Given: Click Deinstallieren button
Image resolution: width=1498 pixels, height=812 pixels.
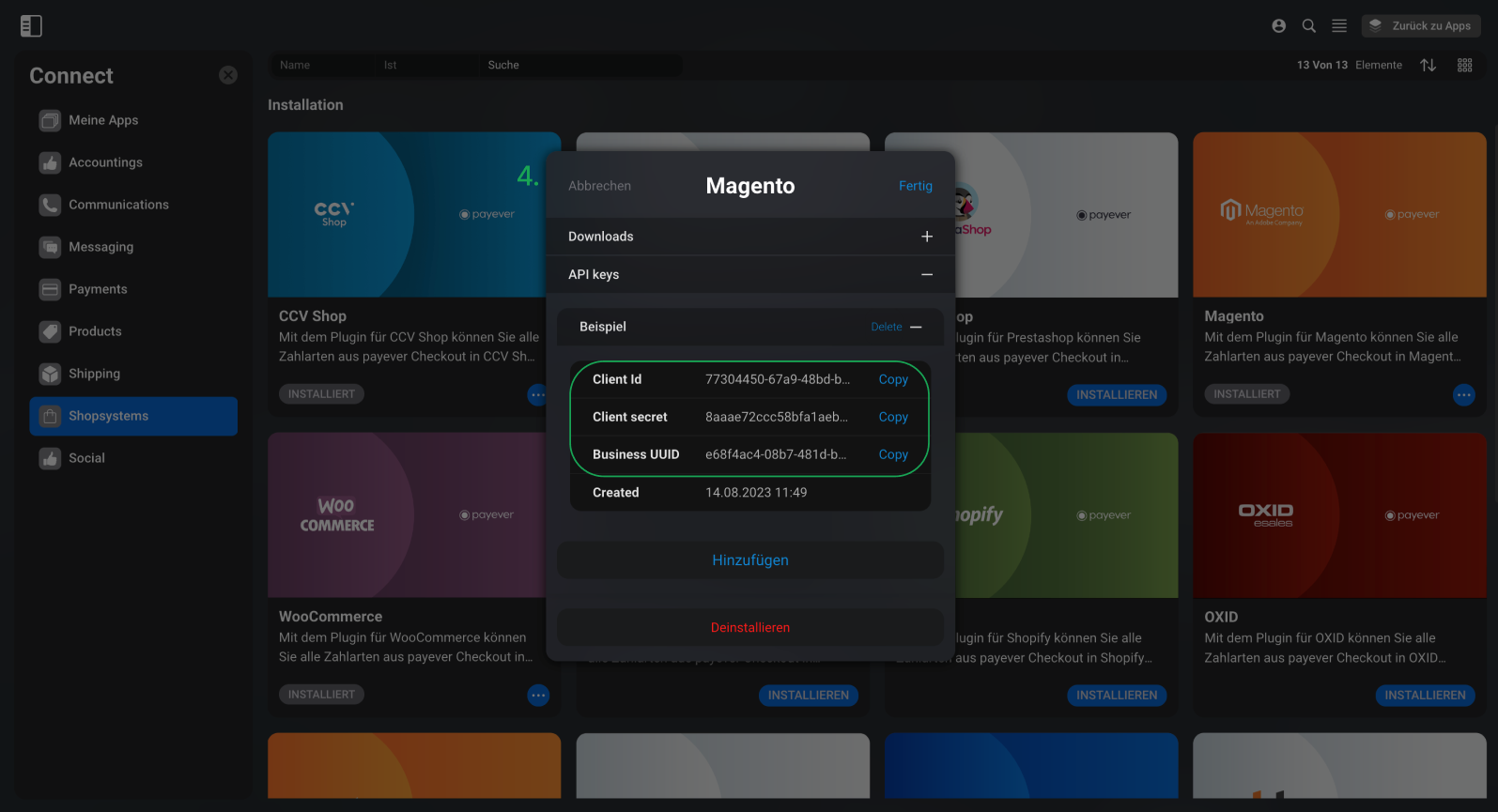Looking at the screenshot, I should click(x=750, y=627).
